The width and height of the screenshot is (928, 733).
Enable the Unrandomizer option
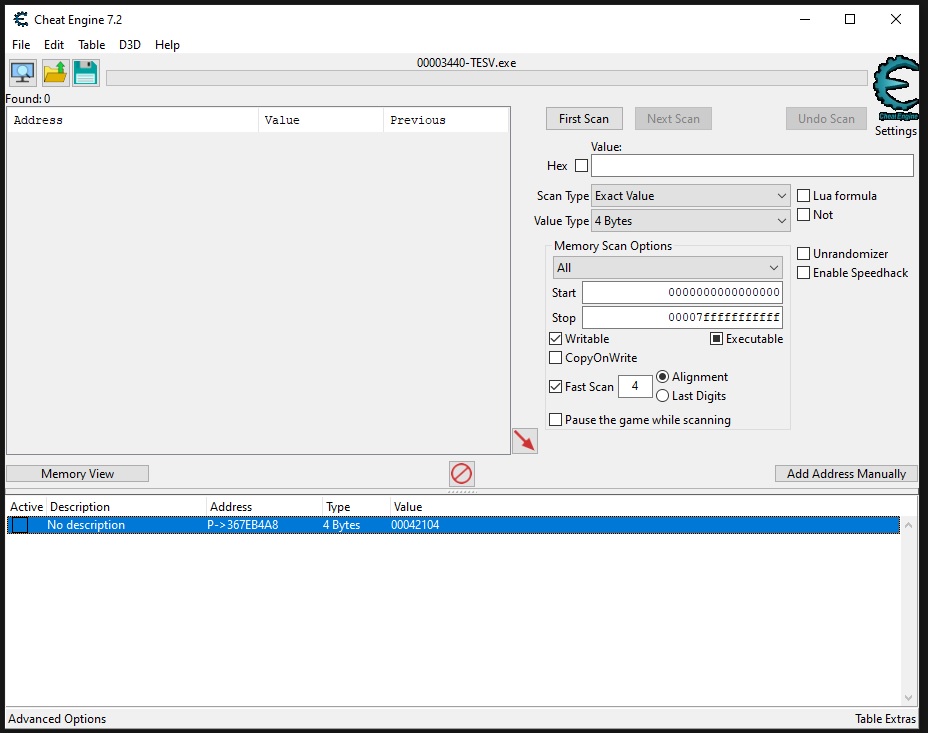pyautogui.click(x=803, y=254)
